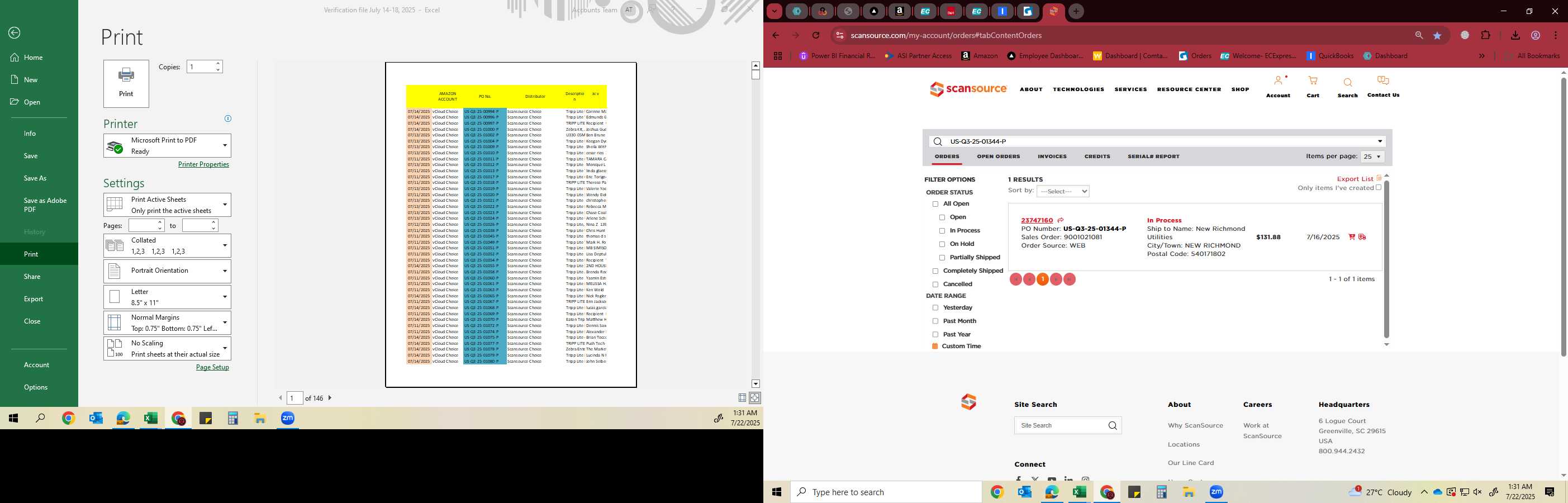Switch to Open Orders tab
This screenshot has width=1568, height=503.
click(x=998, y=156)
